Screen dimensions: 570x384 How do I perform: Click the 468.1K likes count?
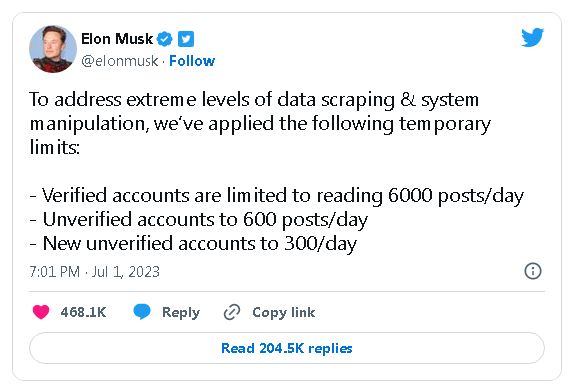click(x=83, y=312)
